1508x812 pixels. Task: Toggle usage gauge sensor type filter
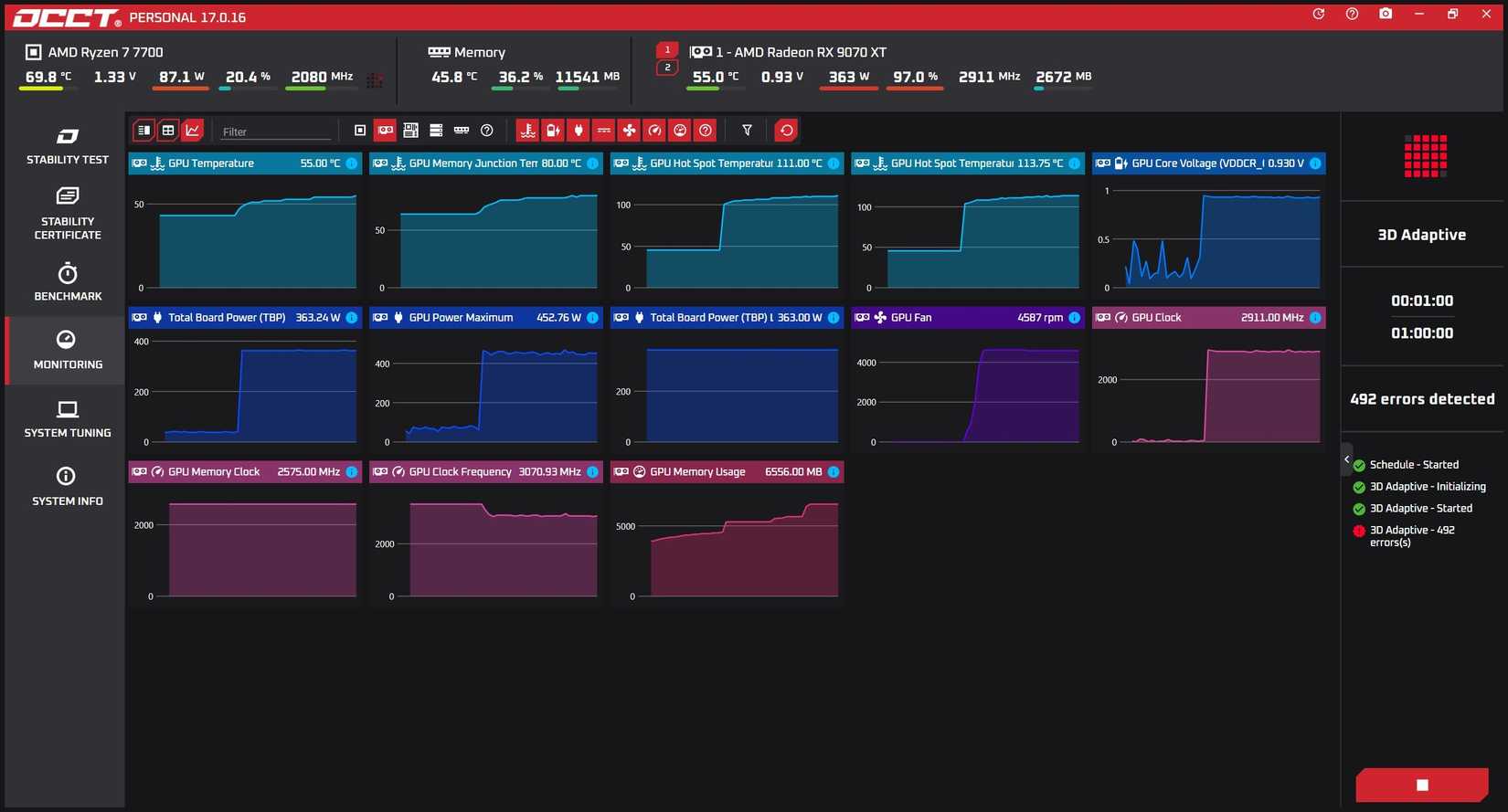680,131
